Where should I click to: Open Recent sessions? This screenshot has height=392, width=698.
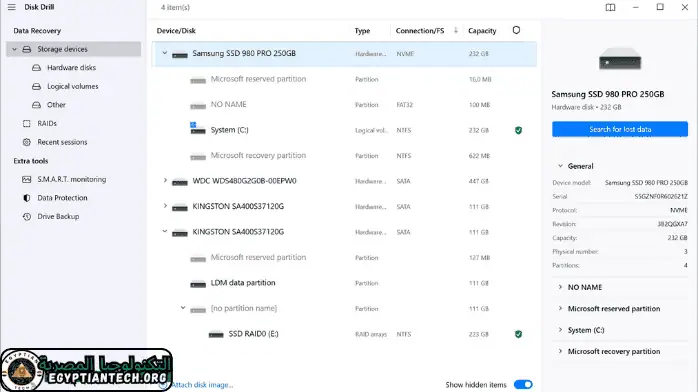(62, 142)
